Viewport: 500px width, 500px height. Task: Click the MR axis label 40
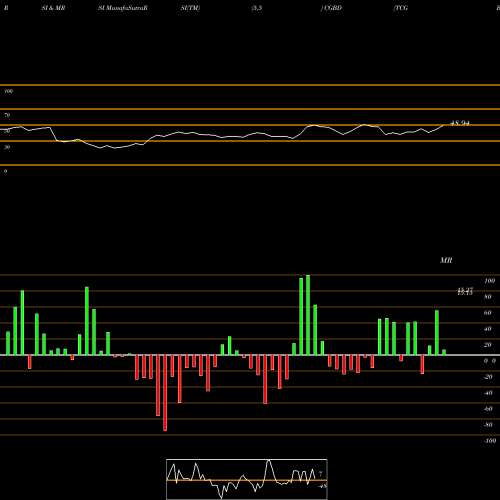488,329
